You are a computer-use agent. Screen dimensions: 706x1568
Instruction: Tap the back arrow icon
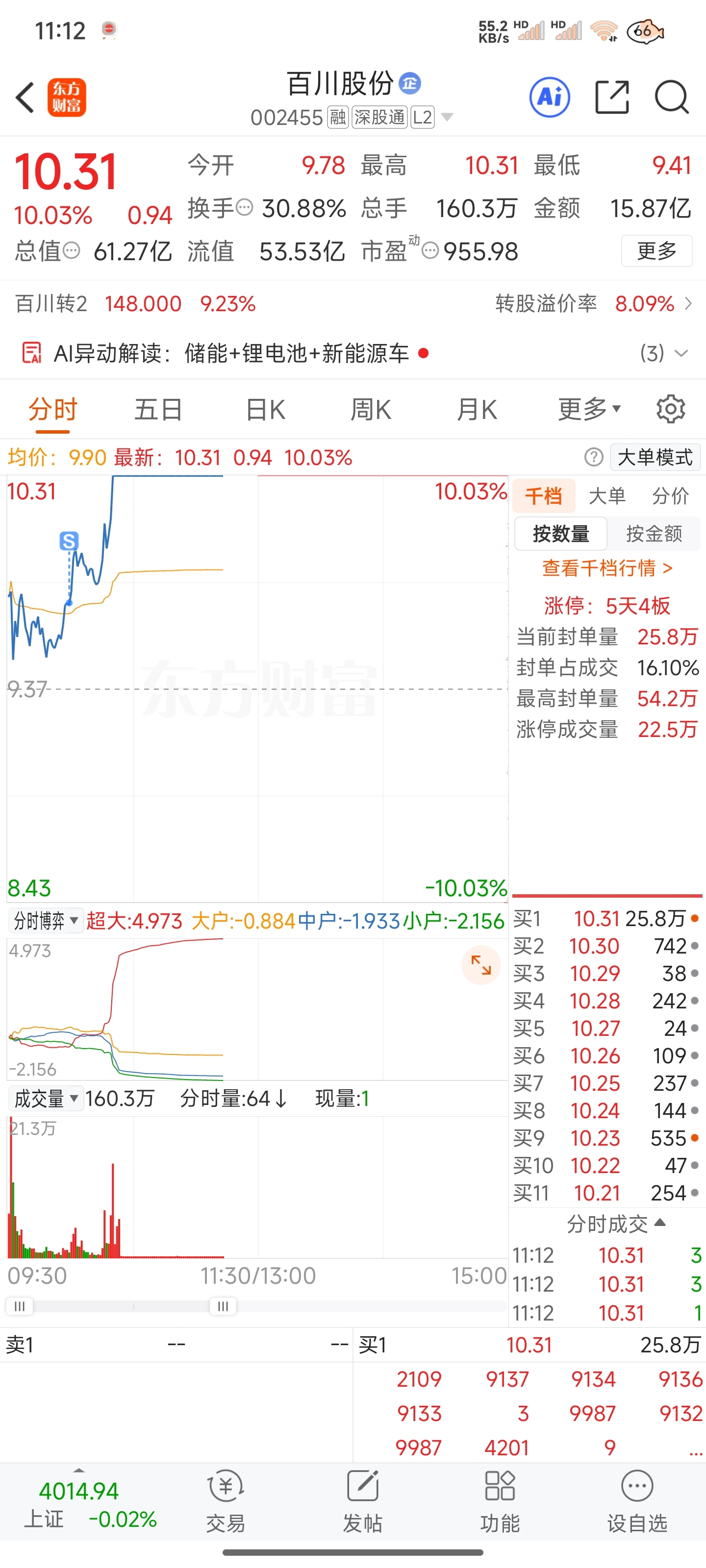point(25,98)
